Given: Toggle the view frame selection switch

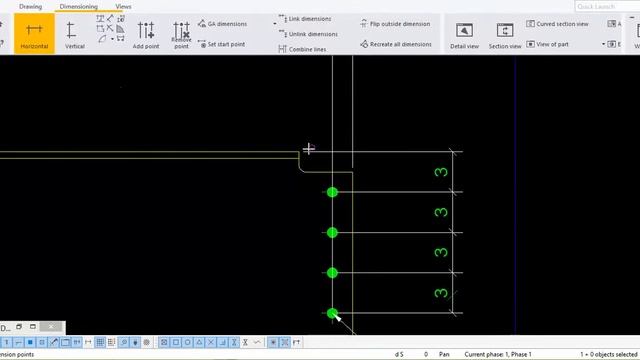Looking at the screenshot, I should (65, 342).
